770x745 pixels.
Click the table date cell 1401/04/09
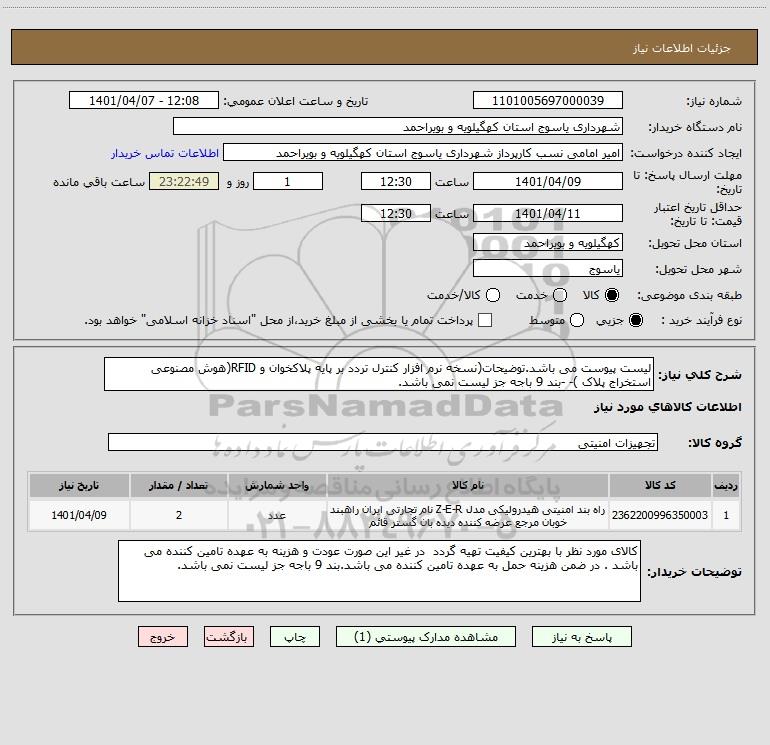point(79,515)
